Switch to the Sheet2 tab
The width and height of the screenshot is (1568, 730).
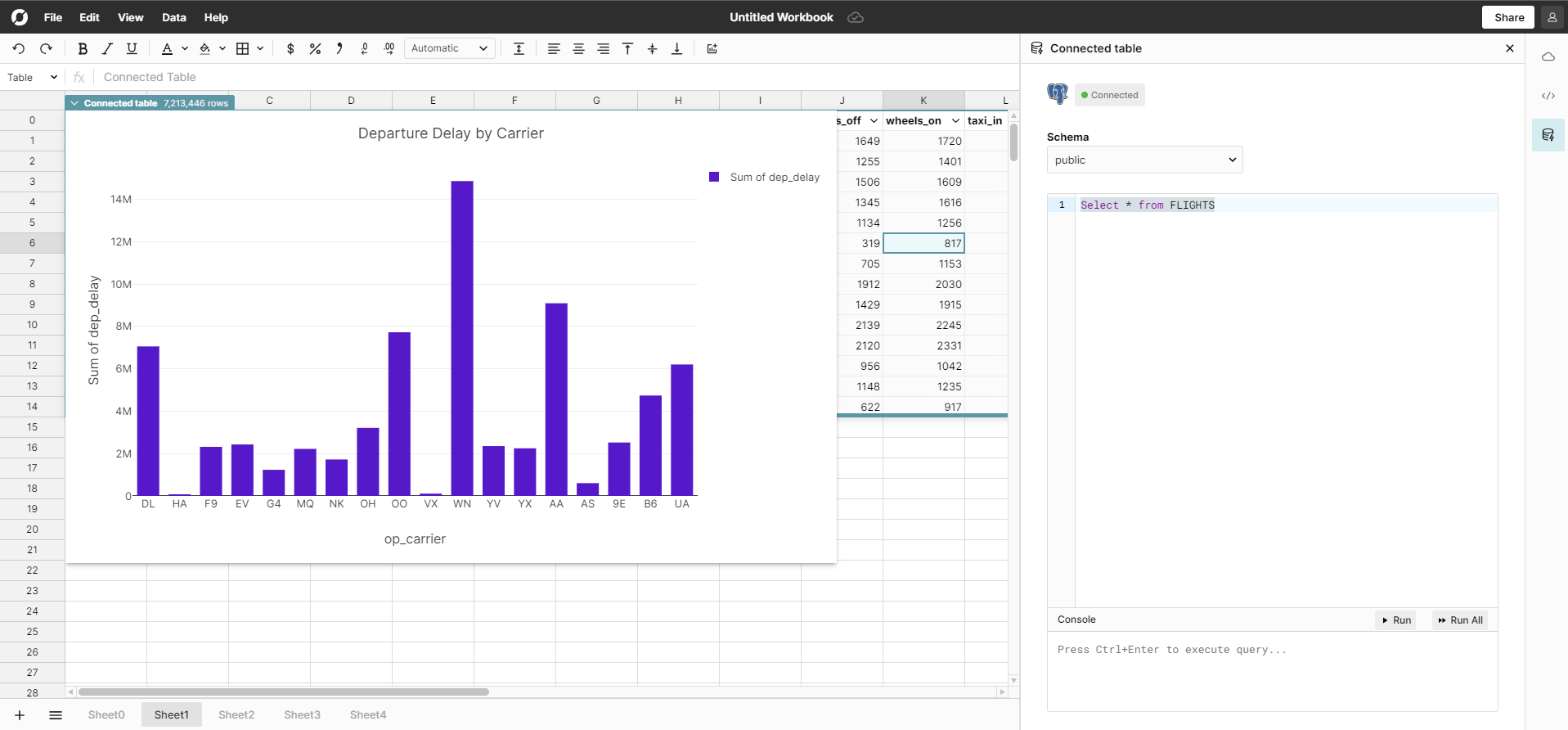[236, 714]
